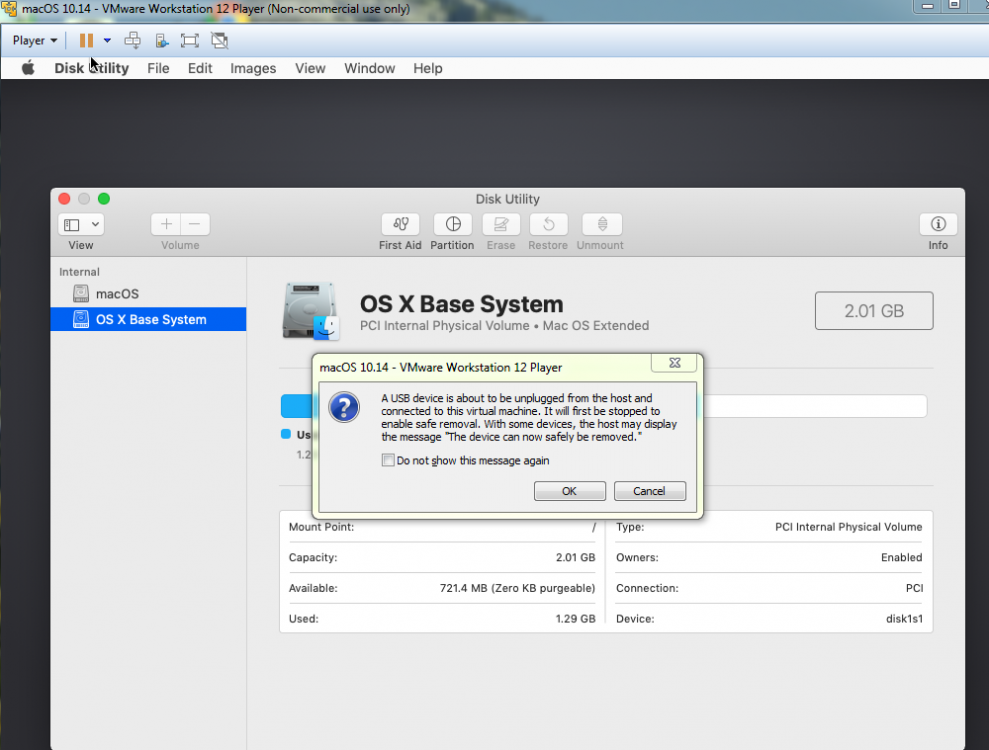
Task: Click 'Mac OS Extended' subtitle under volume name
Action: pyautogui.click(x=595, y=325)
